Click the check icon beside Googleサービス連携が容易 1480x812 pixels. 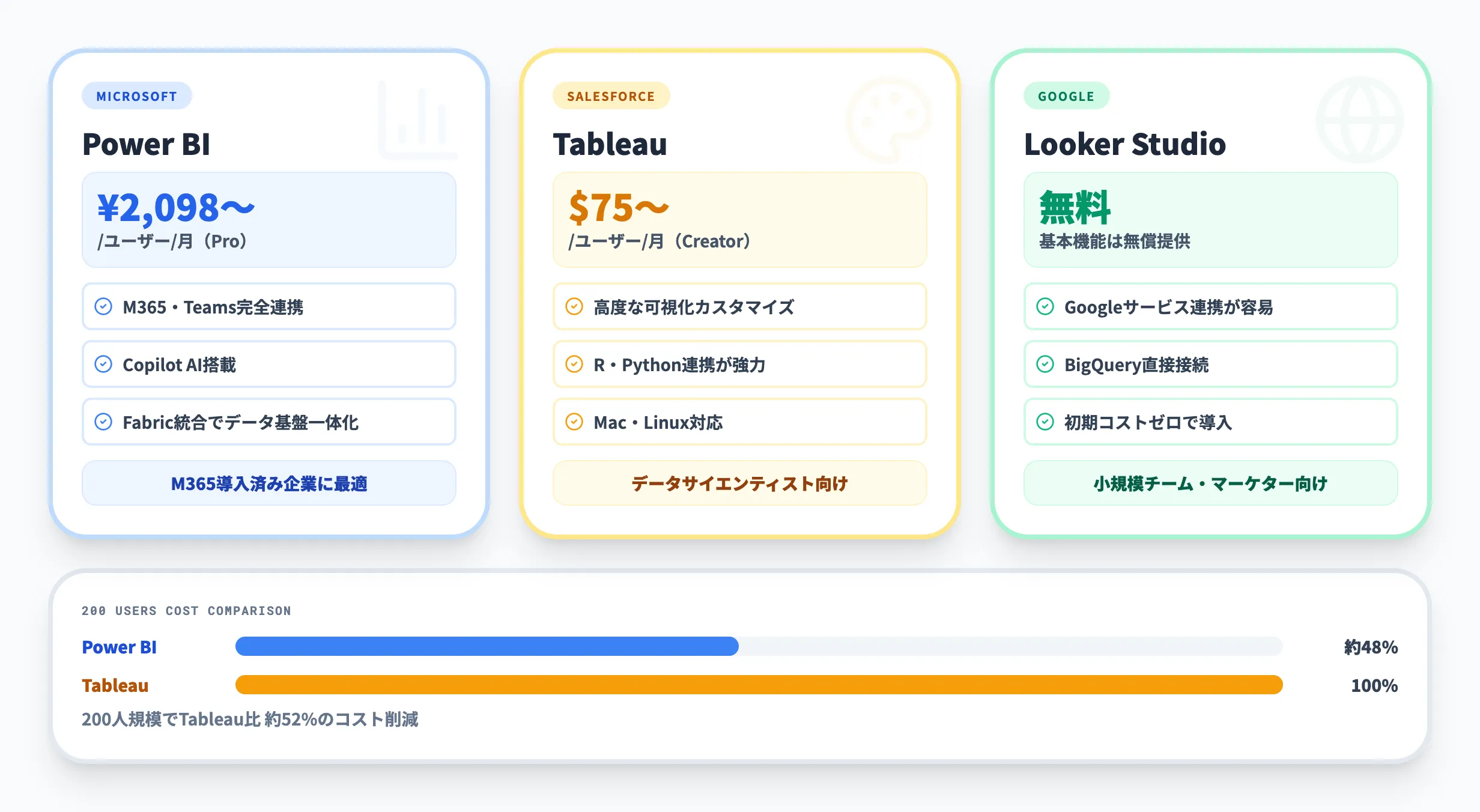tap(1045, 306)
